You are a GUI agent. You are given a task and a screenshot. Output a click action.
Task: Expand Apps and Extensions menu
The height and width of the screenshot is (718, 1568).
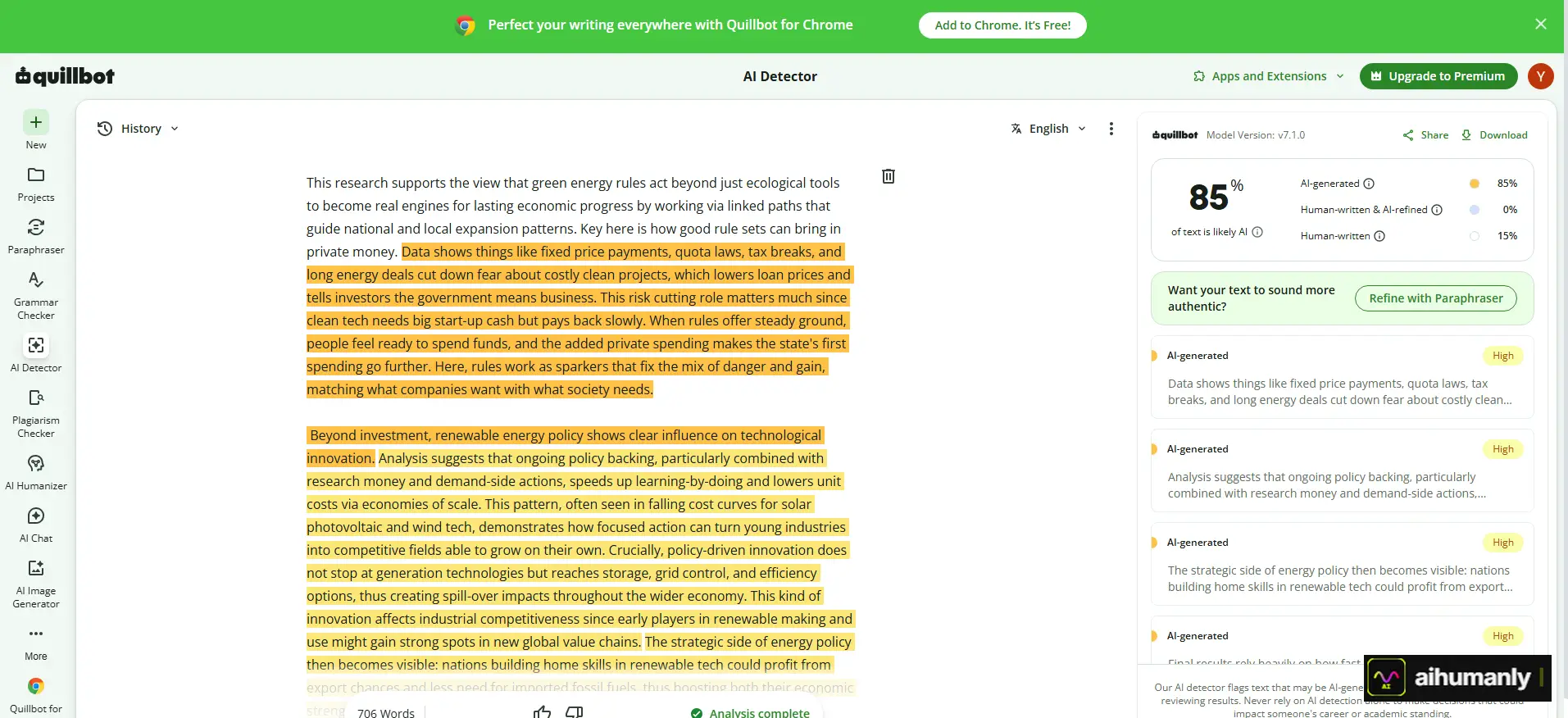(x=1269, y=76)
